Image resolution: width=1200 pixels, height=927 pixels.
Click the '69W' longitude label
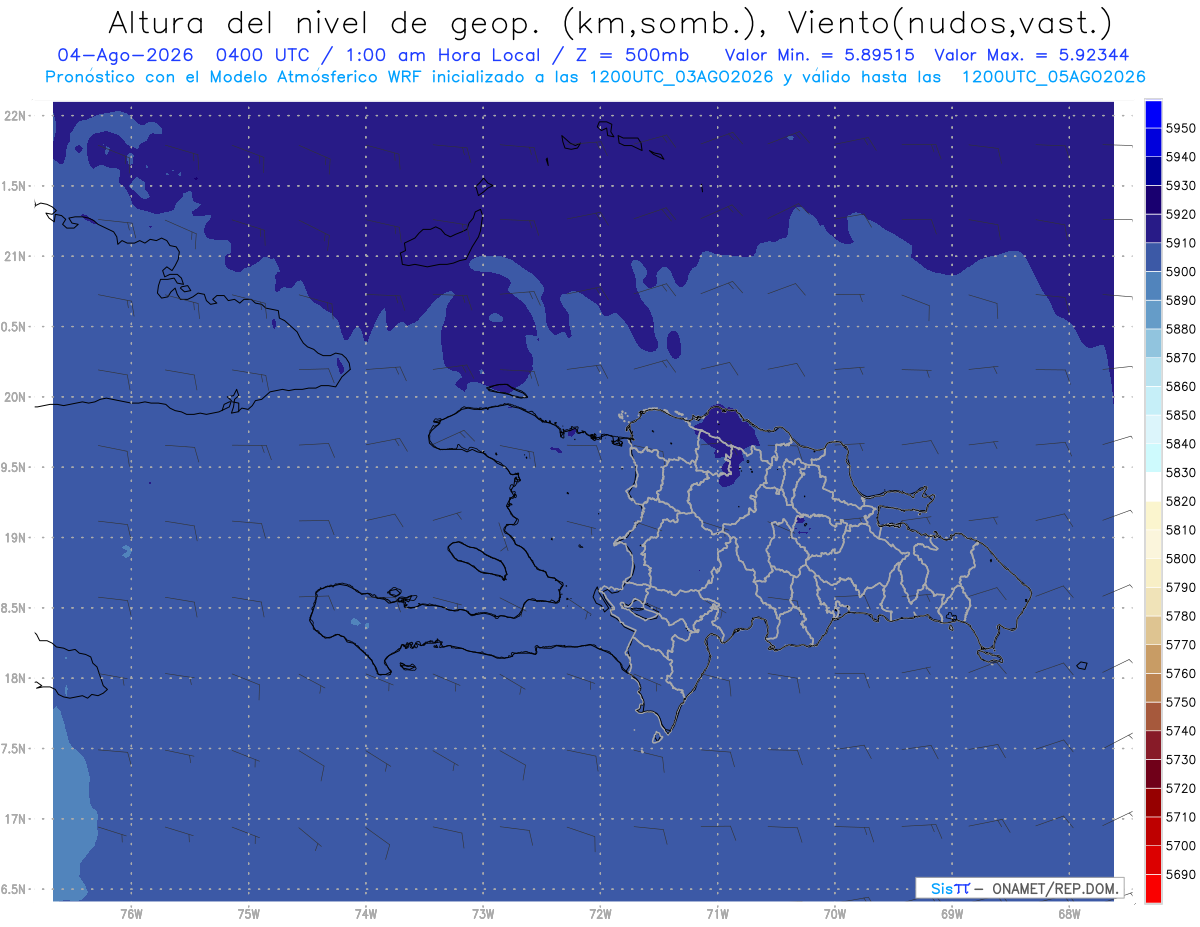(951, 914)
